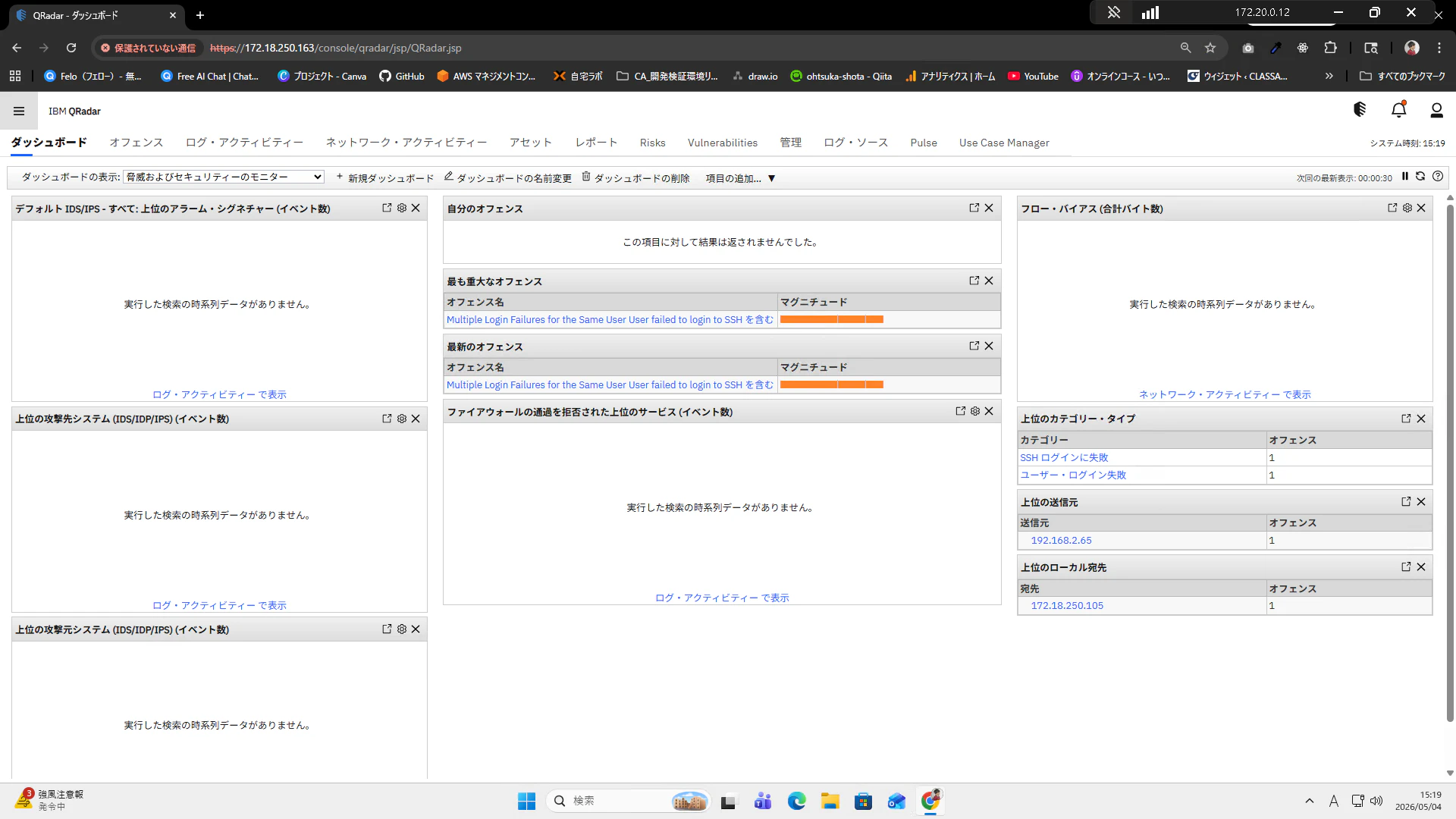Open the Windows Start menu
The width and height of the screenshot is (1456, 819).
(526, 801)
